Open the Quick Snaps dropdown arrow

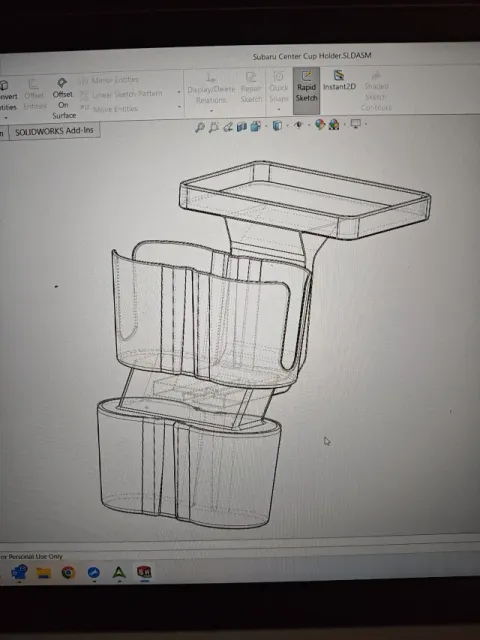point(279,109)
